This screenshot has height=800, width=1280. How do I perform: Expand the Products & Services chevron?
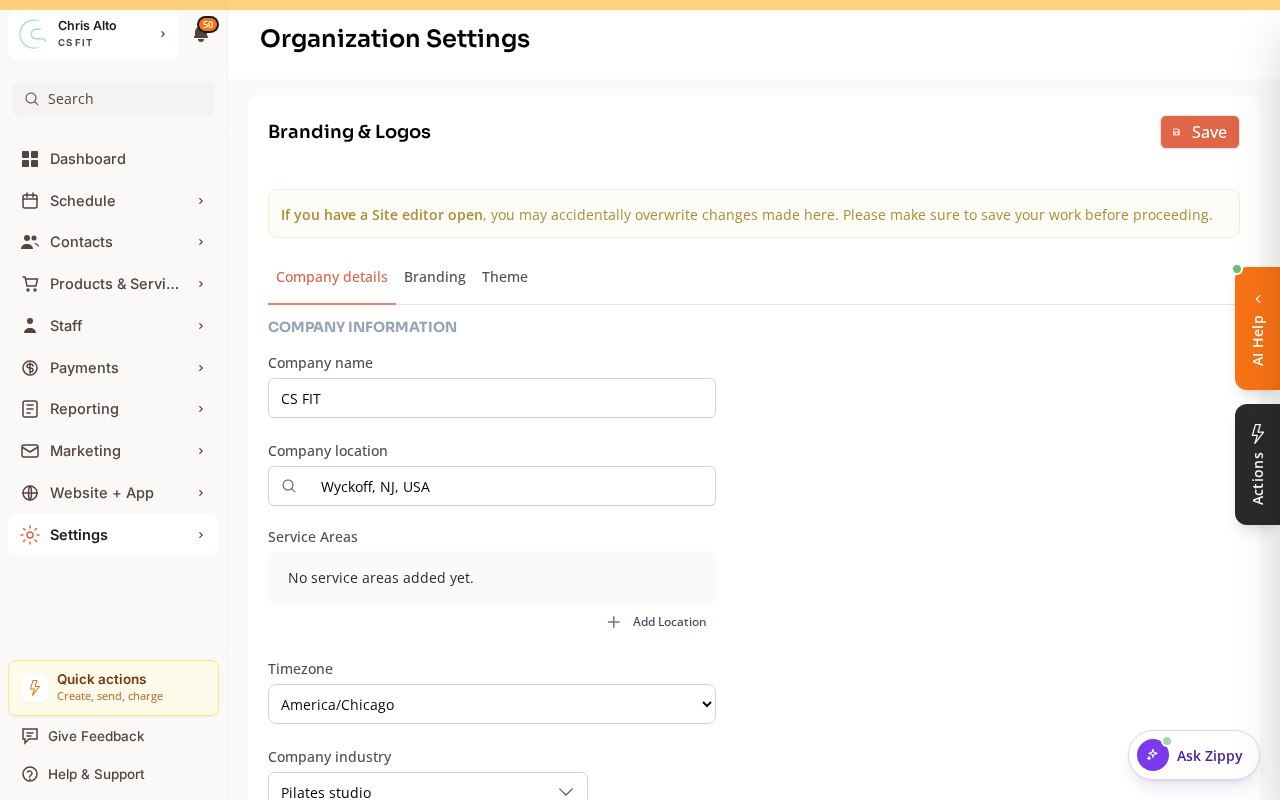click(x=201, y=284)
